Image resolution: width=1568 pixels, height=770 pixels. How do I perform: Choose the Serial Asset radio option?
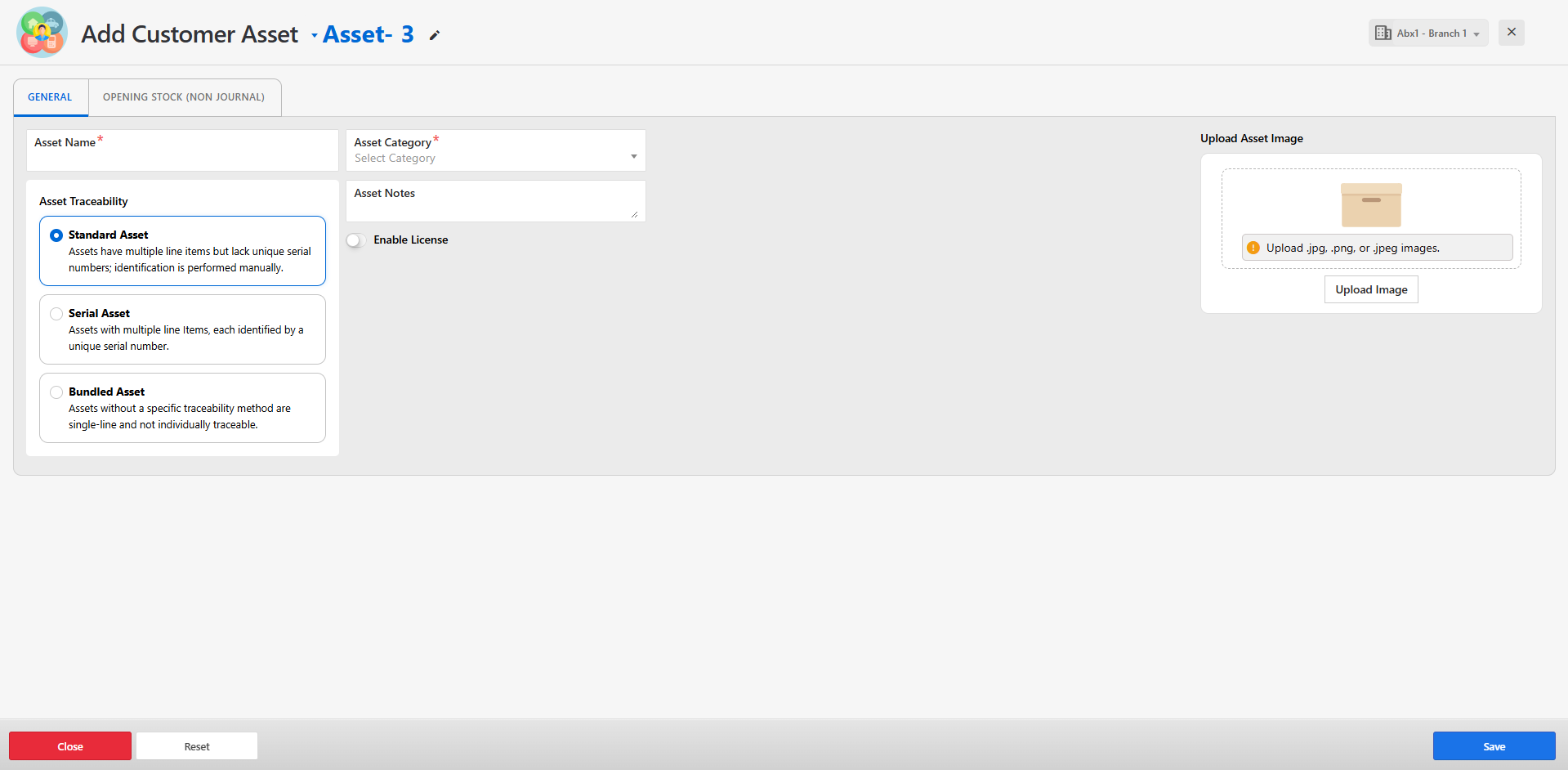click(56, 314)
